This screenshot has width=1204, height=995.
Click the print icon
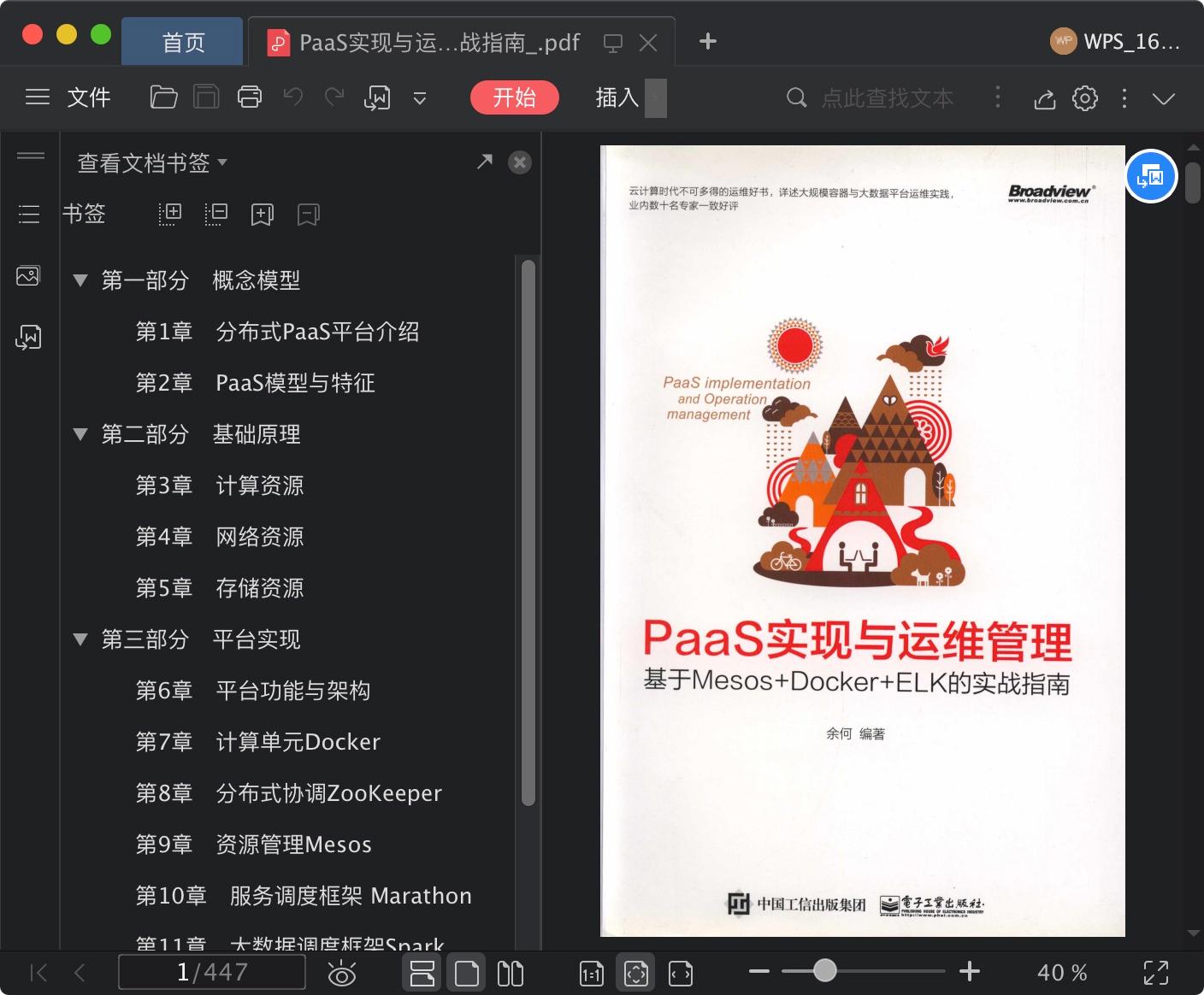click(x=249, y=97)
